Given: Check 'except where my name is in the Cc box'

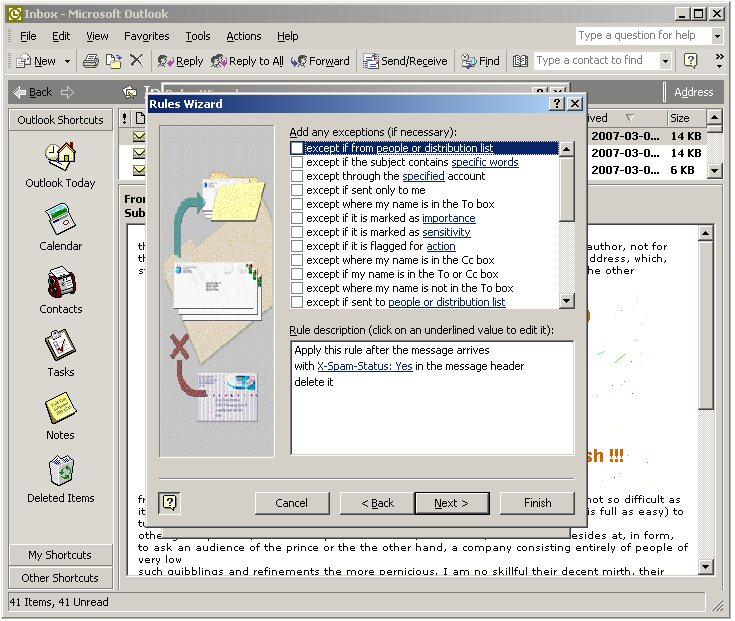Looking at the screenshot, I should [297, 260].
